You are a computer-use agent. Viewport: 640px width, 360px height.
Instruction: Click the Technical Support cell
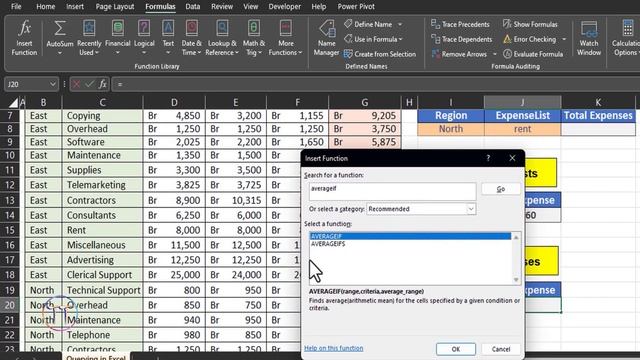click(102, 290)
